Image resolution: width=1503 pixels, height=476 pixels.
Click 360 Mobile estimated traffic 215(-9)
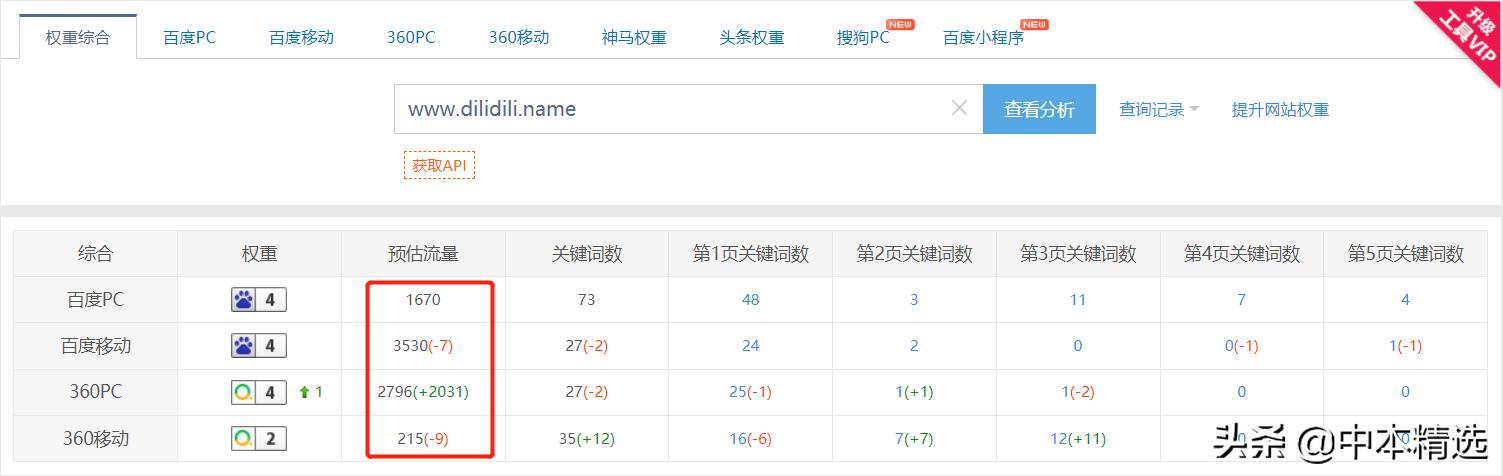click(x=423, y=439)
